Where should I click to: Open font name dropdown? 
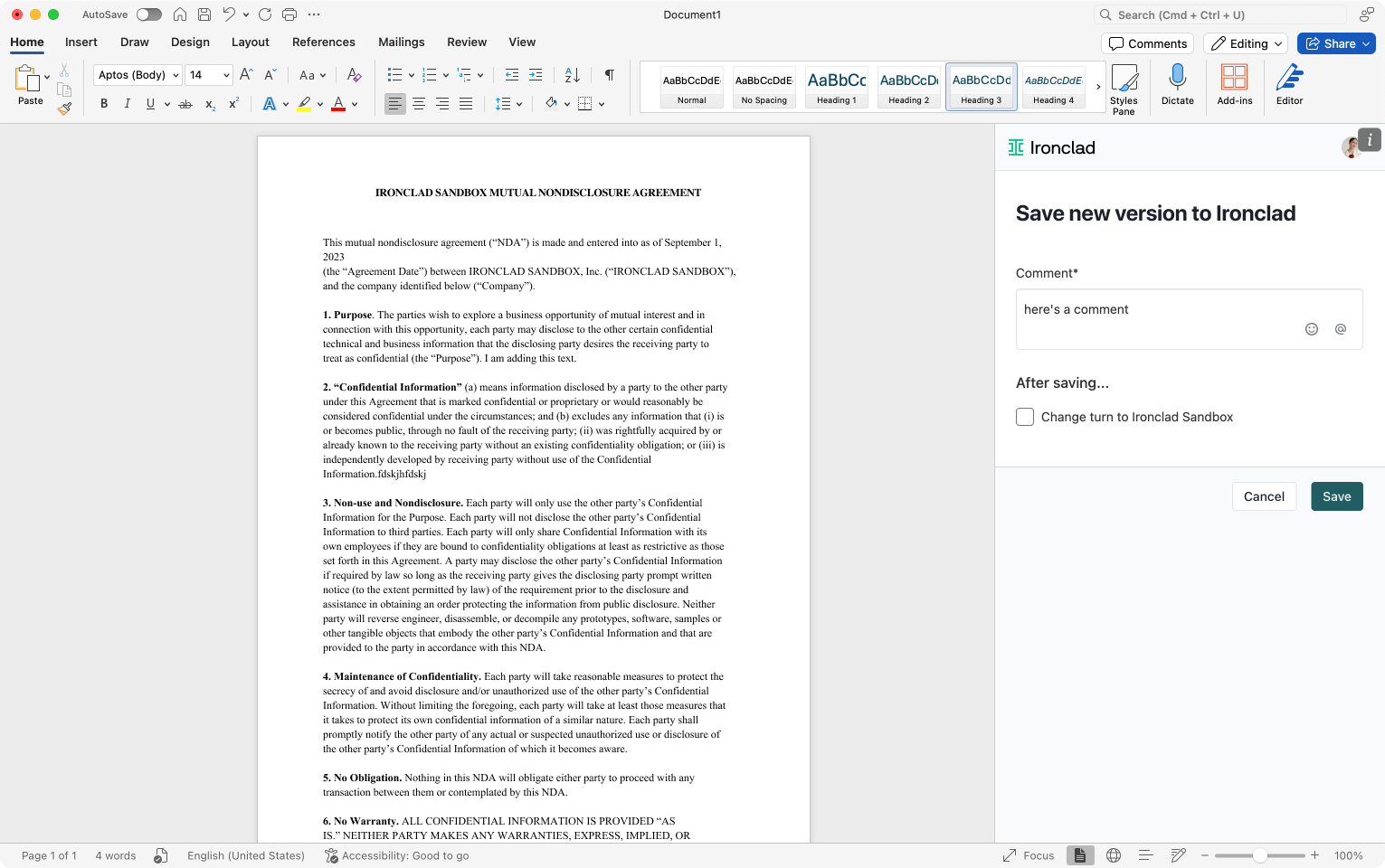[175, 75]
